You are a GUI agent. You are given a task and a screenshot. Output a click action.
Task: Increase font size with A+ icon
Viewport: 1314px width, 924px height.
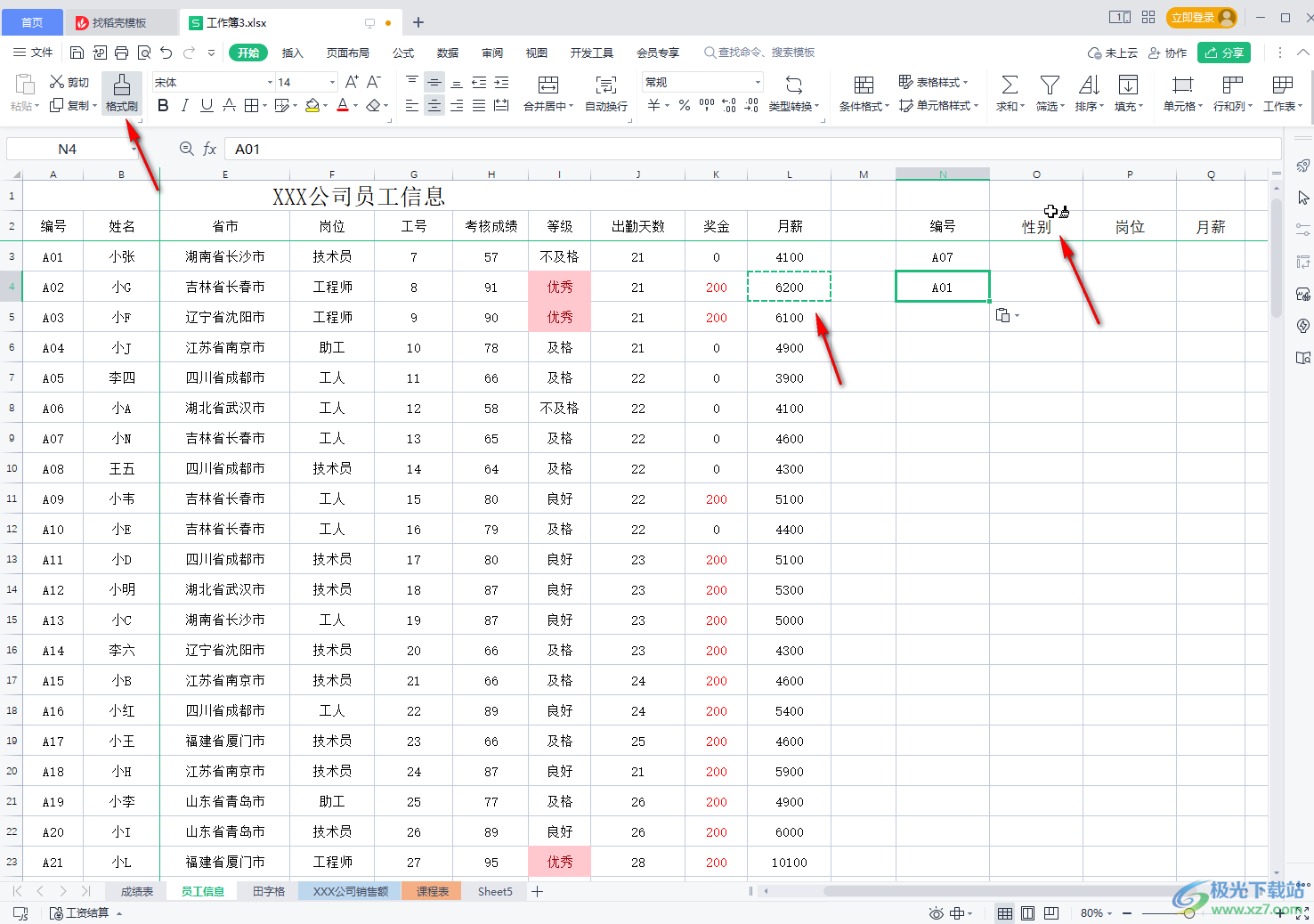point(352,82)
